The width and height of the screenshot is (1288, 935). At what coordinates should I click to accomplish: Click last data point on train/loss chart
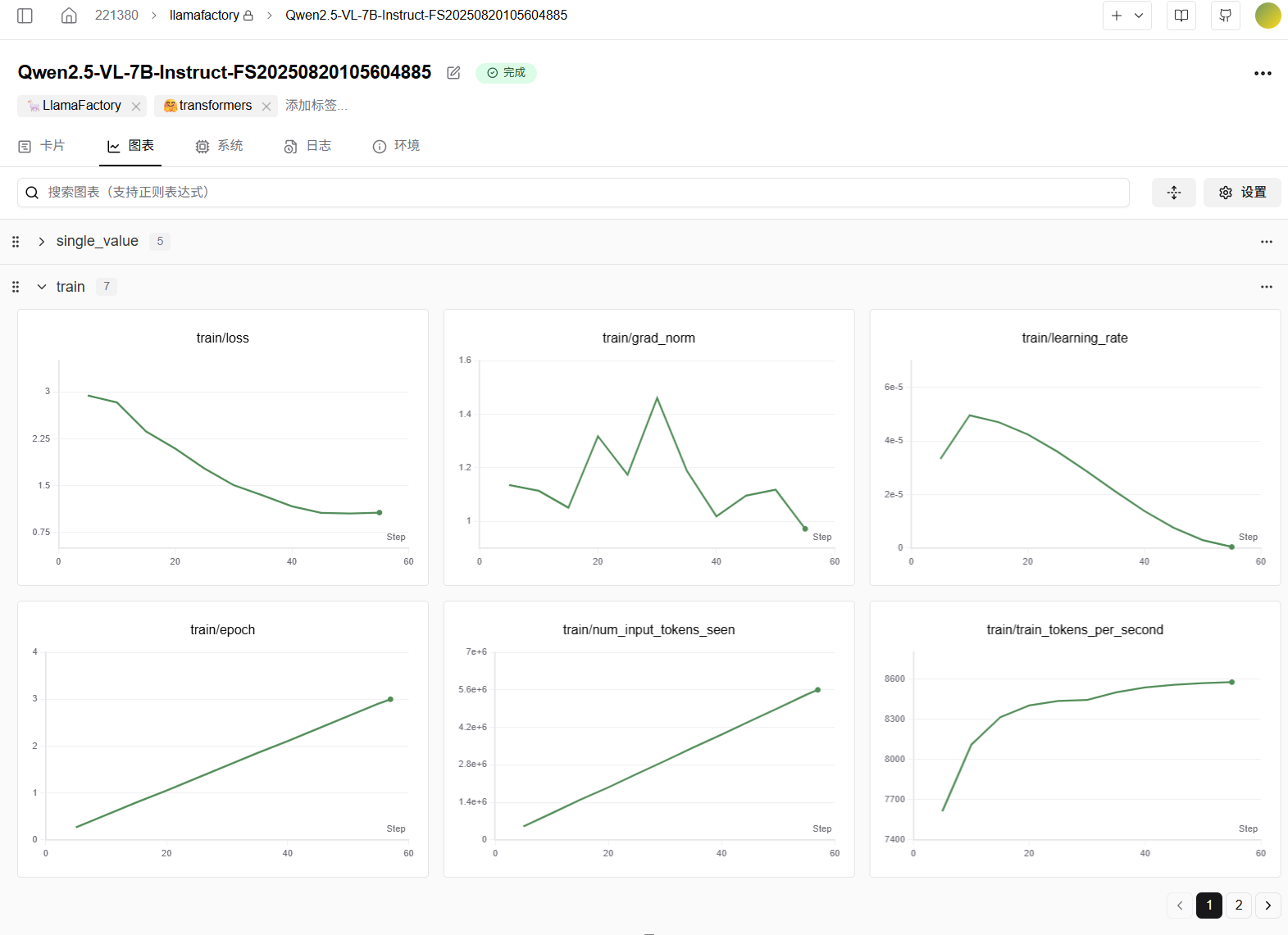coord(380,513)
